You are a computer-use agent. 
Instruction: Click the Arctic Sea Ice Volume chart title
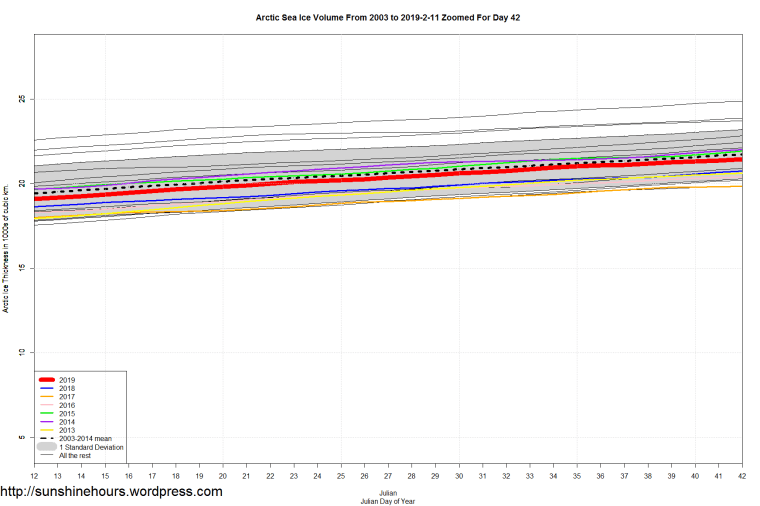coord(389,18)
